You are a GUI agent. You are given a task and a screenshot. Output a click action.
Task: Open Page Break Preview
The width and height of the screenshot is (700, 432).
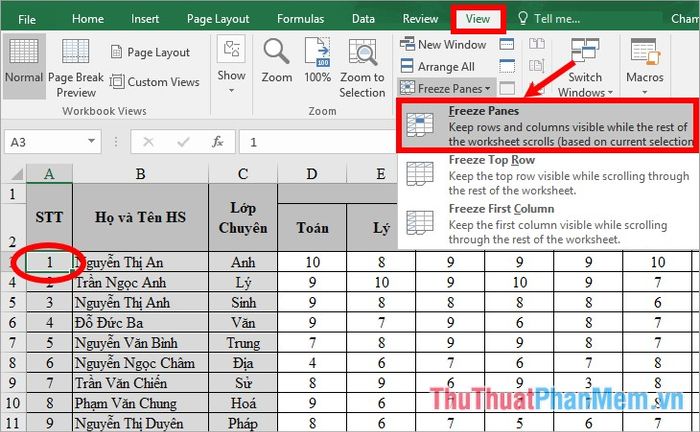[x=75, y=68]
